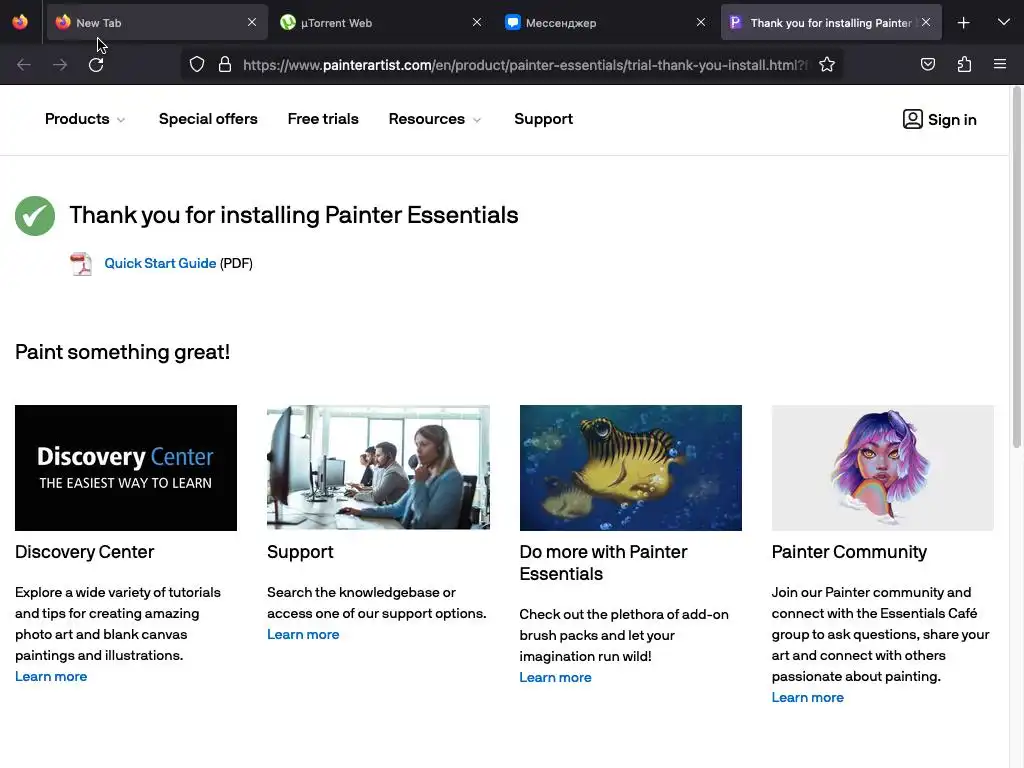Click the Firefox View icon
Screen dimensions: 1024x768
20,22
